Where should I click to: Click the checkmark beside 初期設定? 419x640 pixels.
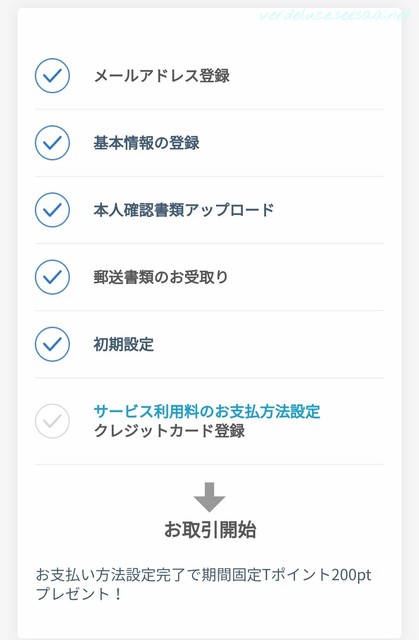coord(52,344)
